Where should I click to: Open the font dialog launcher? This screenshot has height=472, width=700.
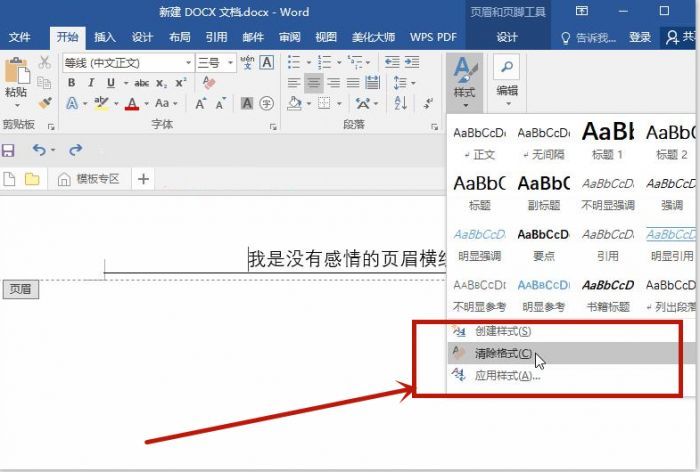[273, 127]
